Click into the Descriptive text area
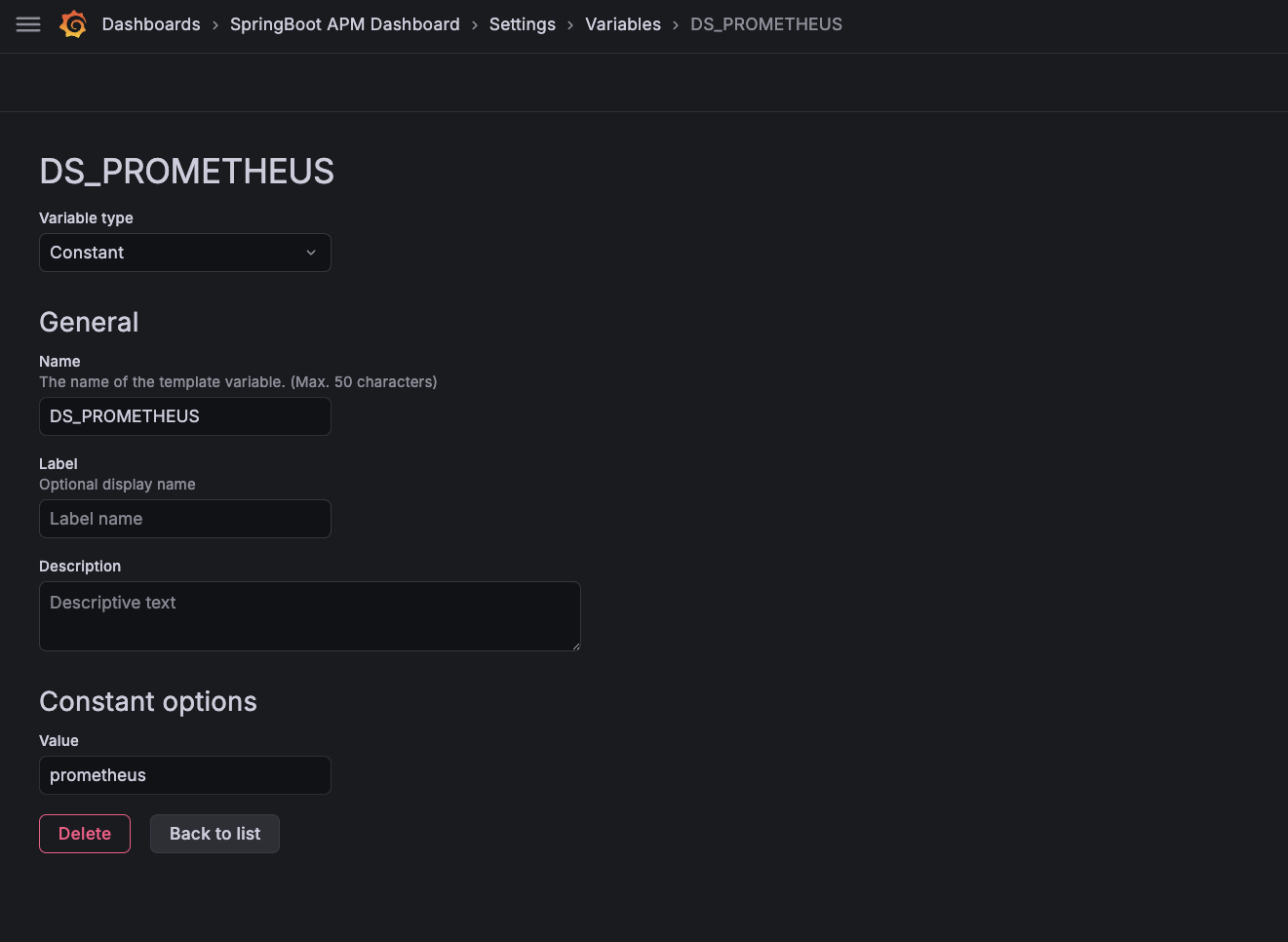The height and width of the screenshot is (942, 1288). click(309, 615)
